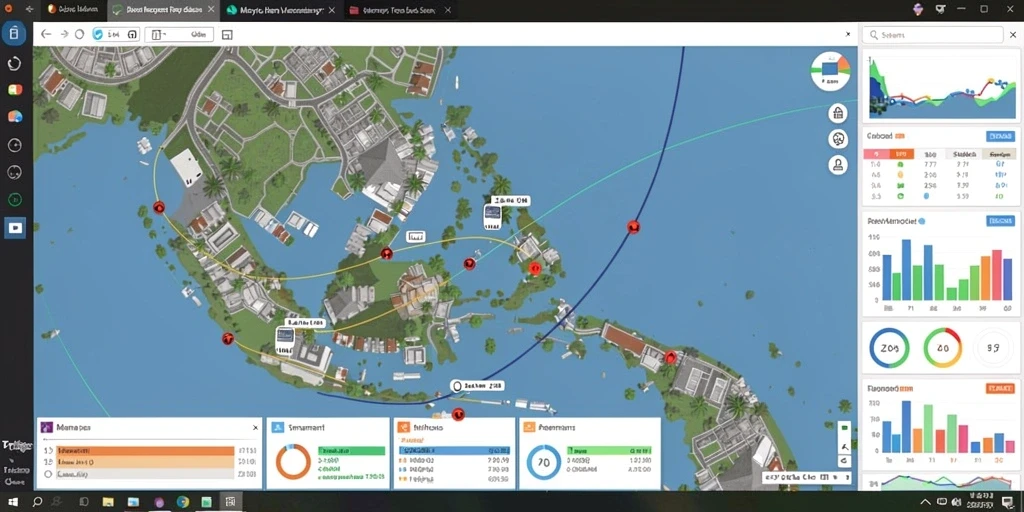
Task: Click the globe round button on the map
Action: coord(838,138)
